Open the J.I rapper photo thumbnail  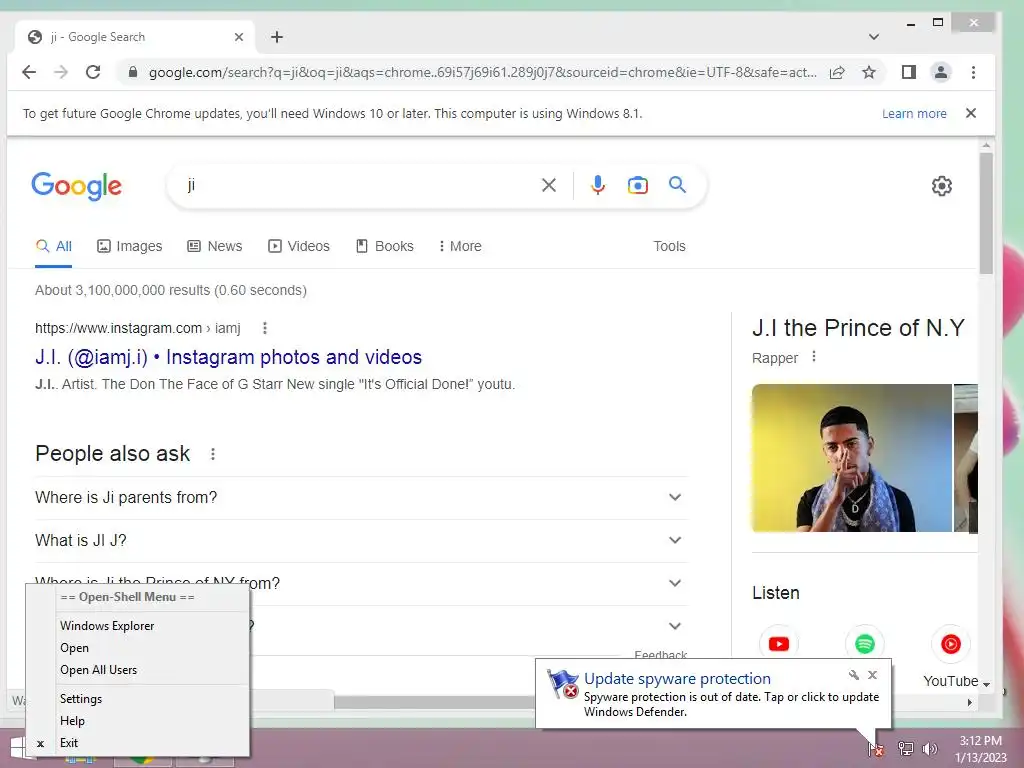(852, 458)
